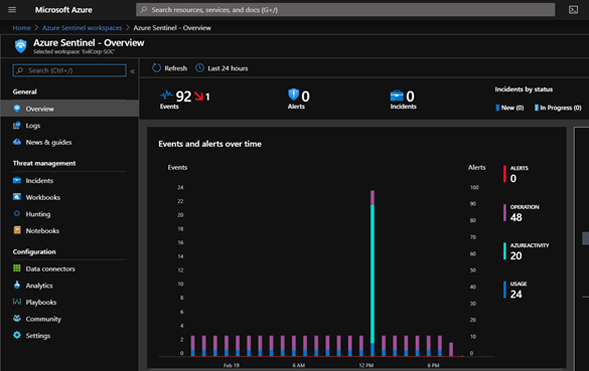Click the red ALERTS legend swatch
Image resolution: width=589 pixels, height=371 pixels.
click(x=504, y=174)
